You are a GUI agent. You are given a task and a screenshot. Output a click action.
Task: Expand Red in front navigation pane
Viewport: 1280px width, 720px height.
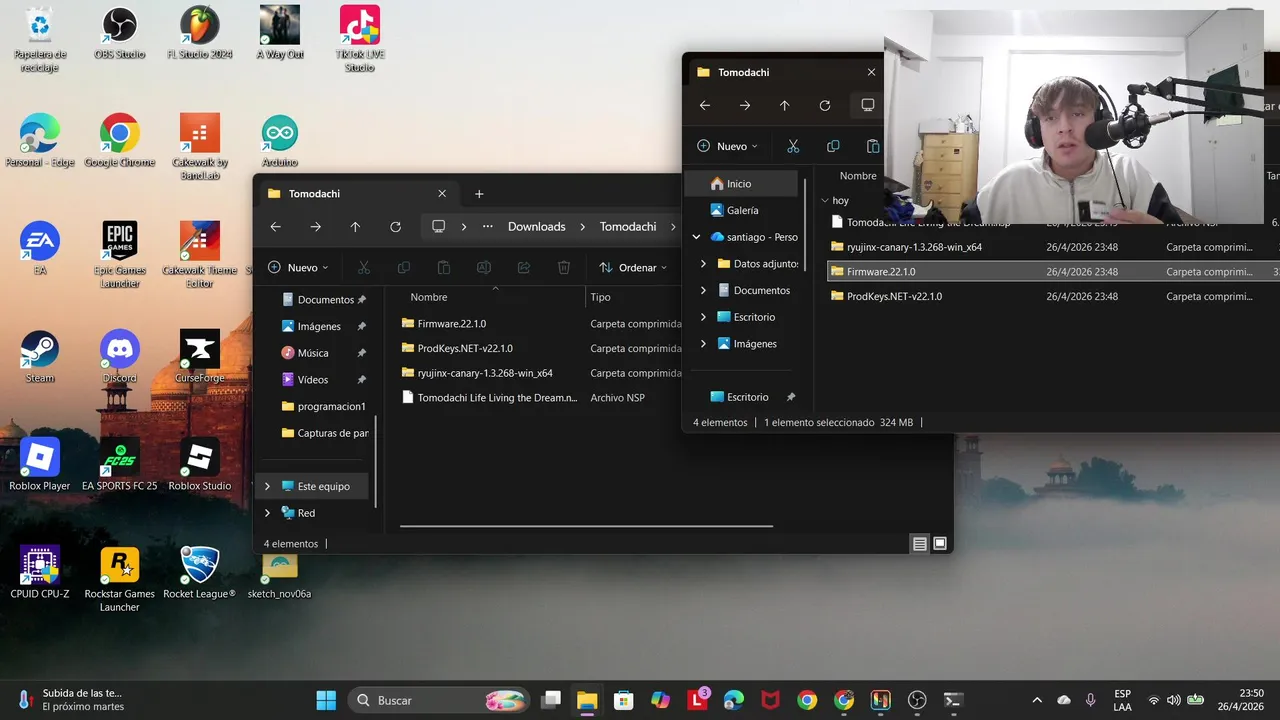coord(267,513)
